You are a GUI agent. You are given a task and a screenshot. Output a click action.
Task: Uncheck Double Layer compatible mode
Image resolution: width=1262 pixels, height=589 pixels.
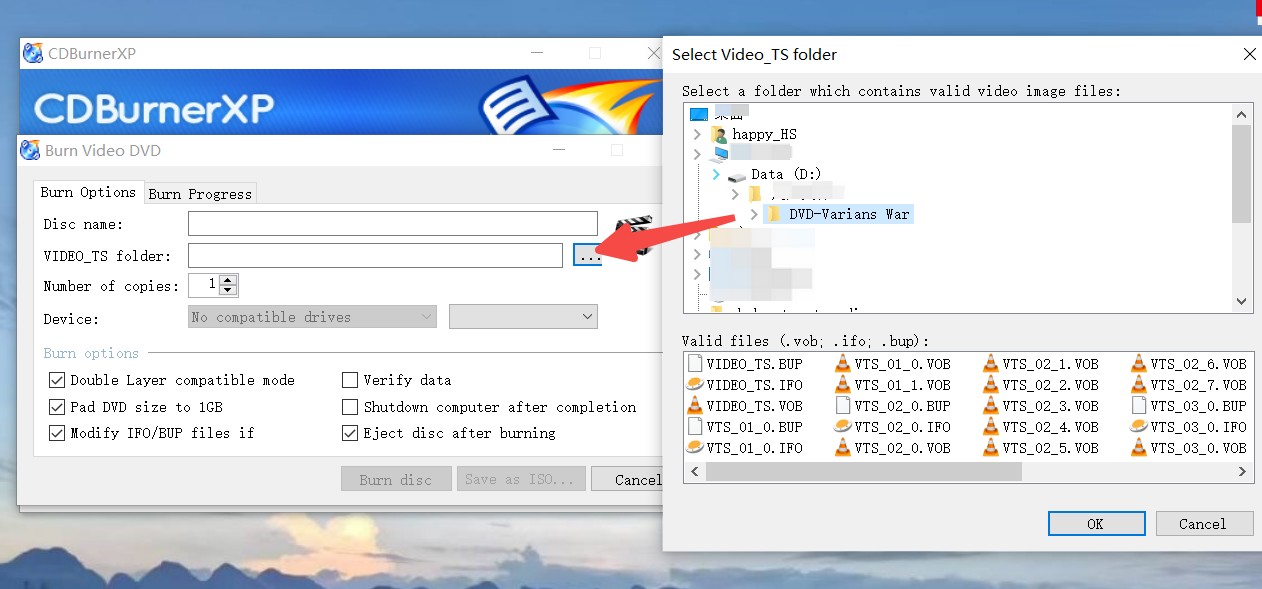click(x=57, y=380)
